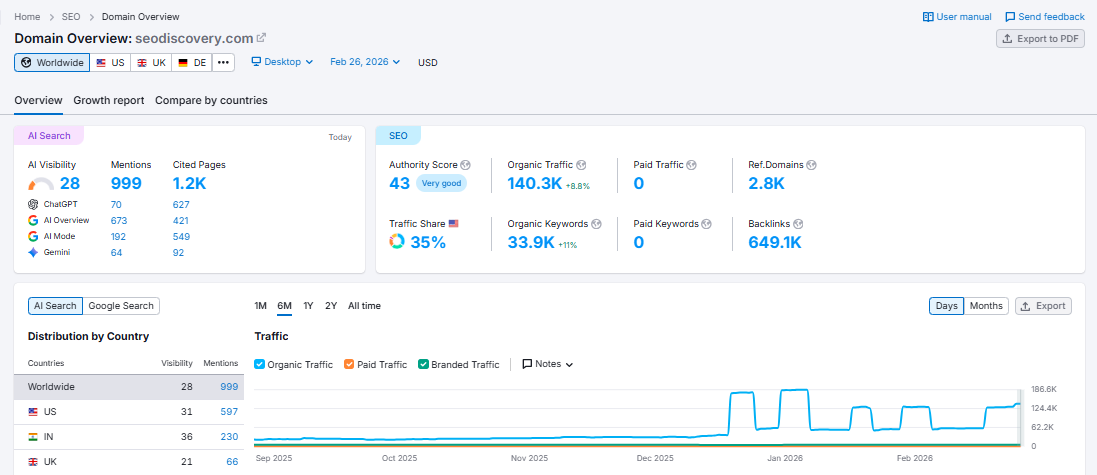Image resolution: width=1097 pixels, height=475 pixels.
Task: Click the Google icon next to AI Overview
Action: (33, 220)
